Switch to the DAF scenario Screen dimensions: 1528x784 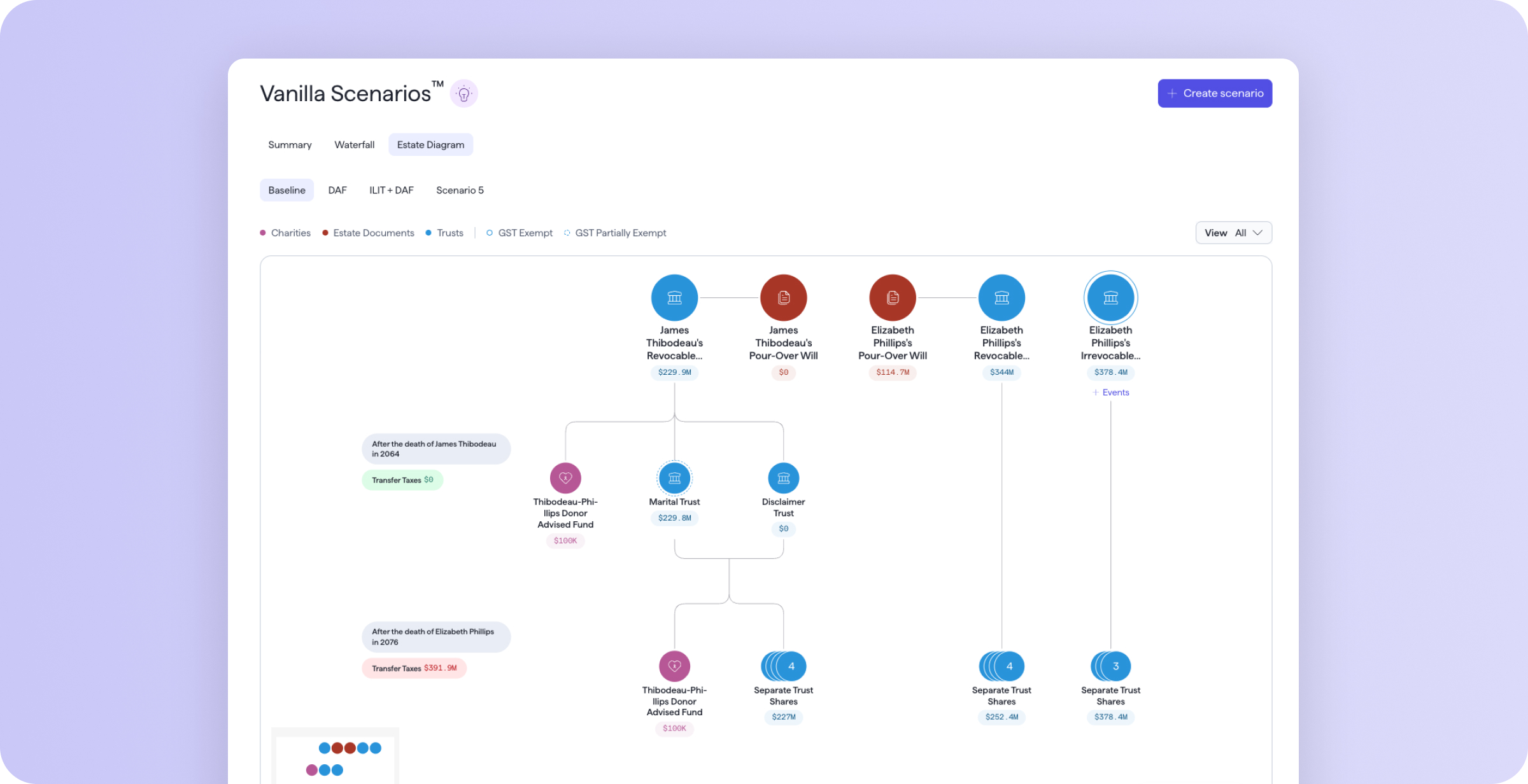(337, 190)
